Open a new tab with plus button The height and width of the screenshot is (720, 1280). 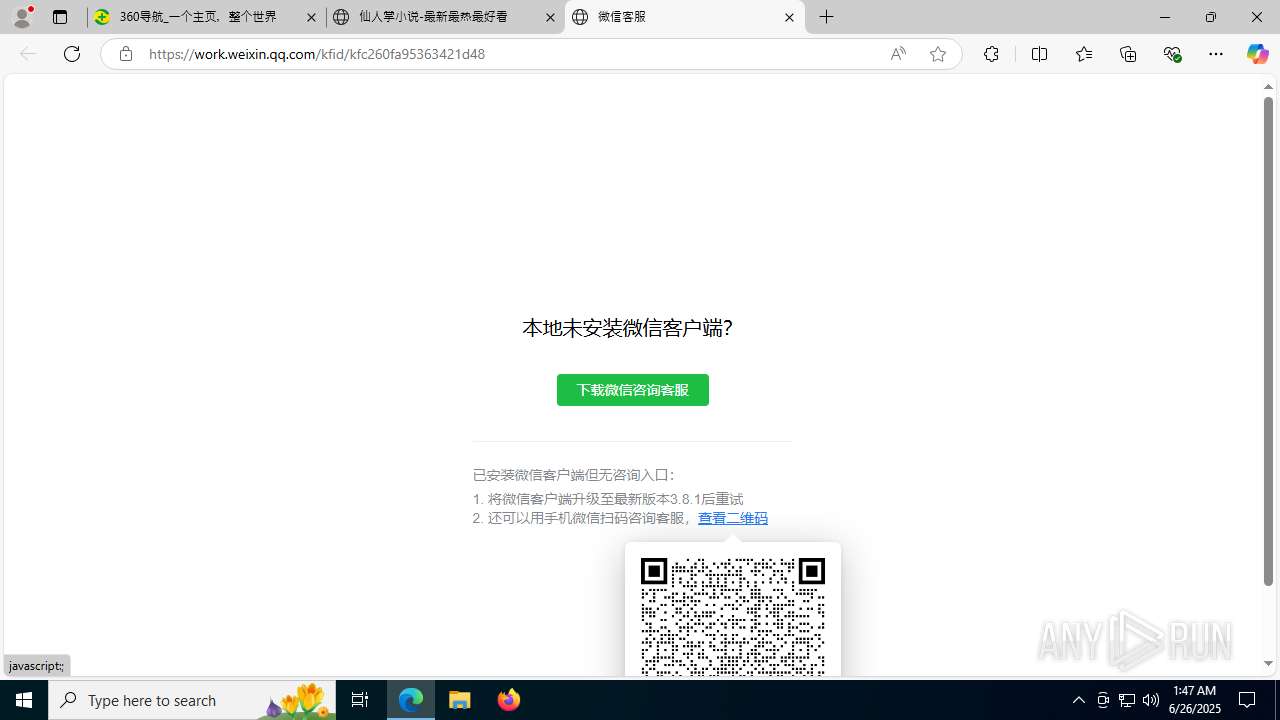(x=827, y=17)
